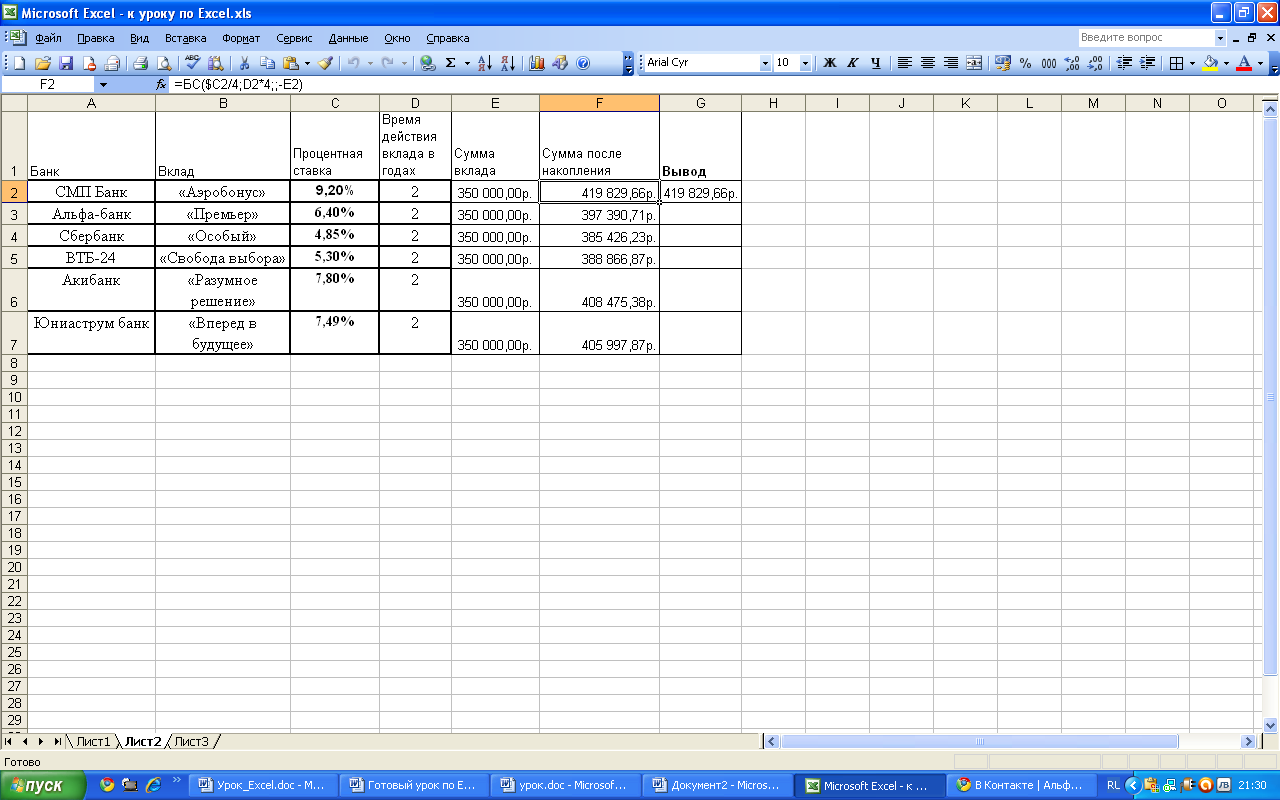
Task: Open the Формат menu
Action: 241,38
